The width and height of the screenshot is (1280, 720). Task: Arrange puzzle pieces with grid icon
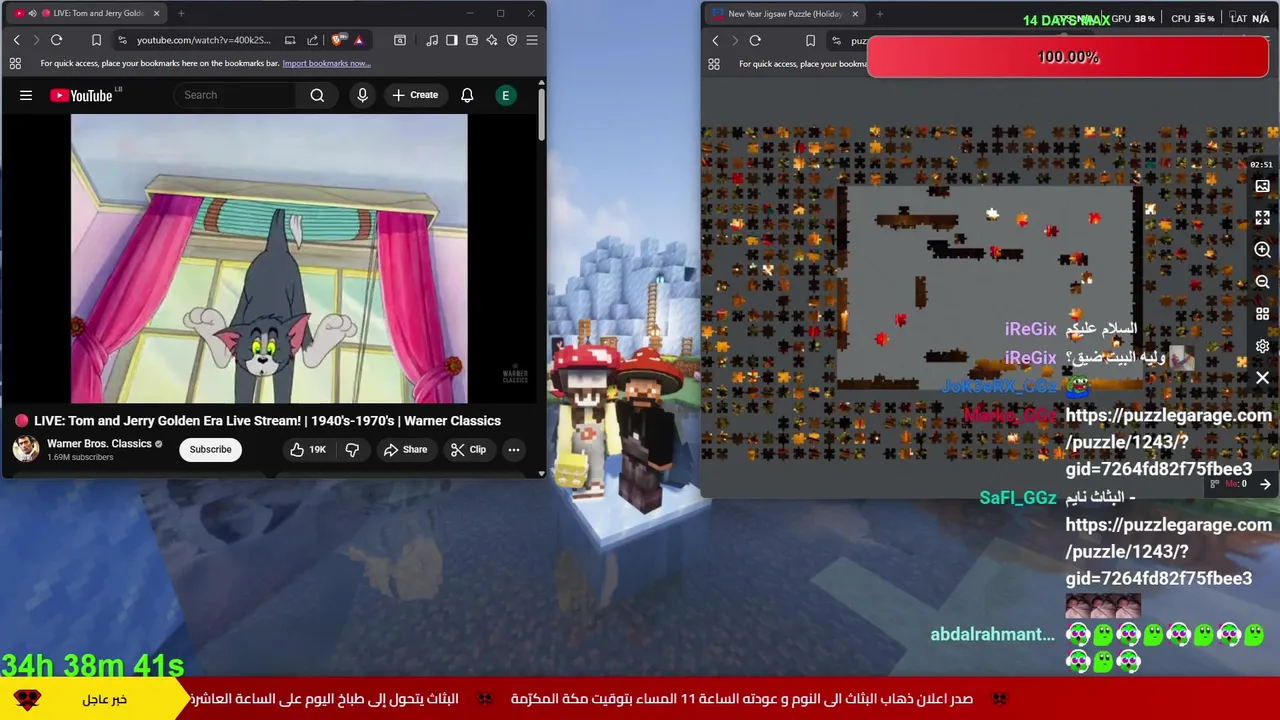click(x=1262, y=314)
